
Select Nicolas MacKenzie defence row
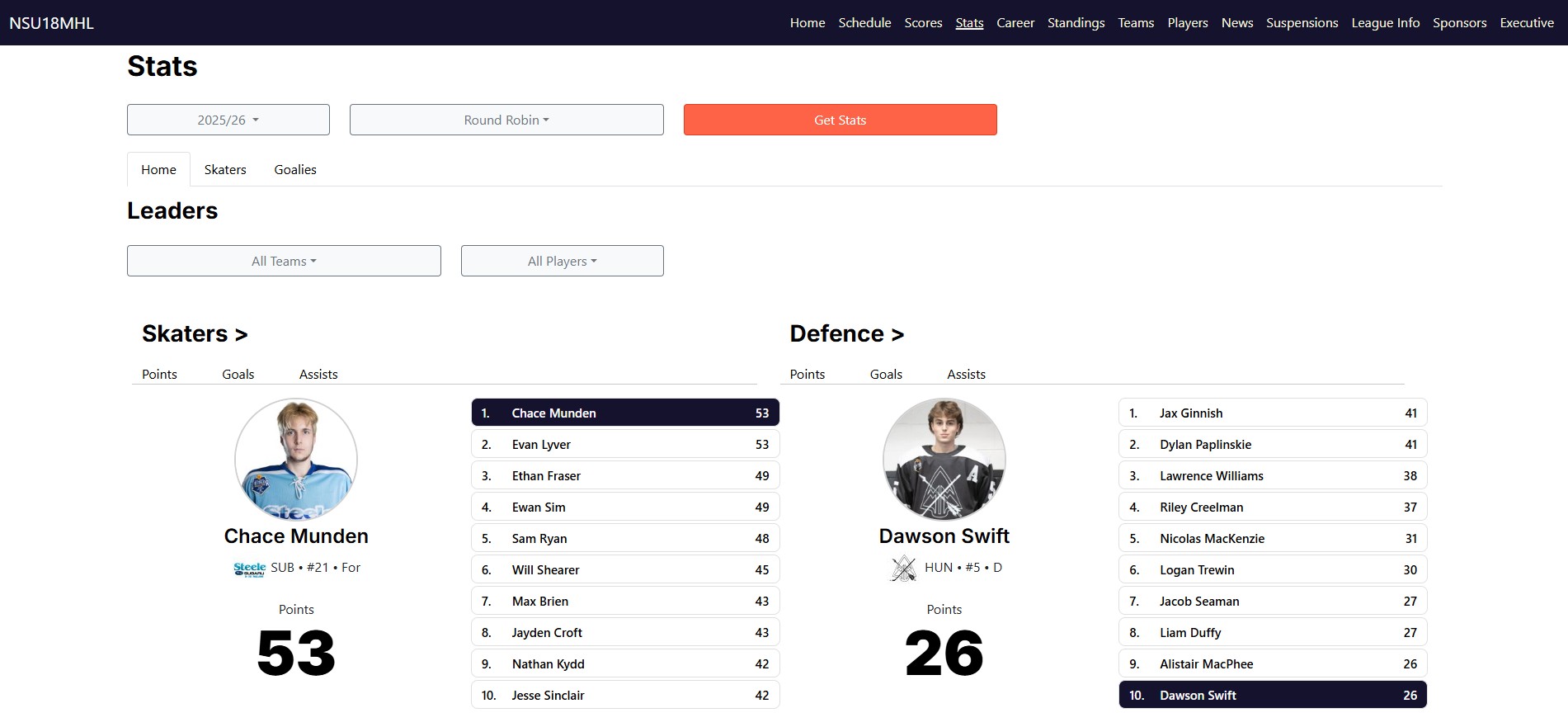click(1273, 538)
